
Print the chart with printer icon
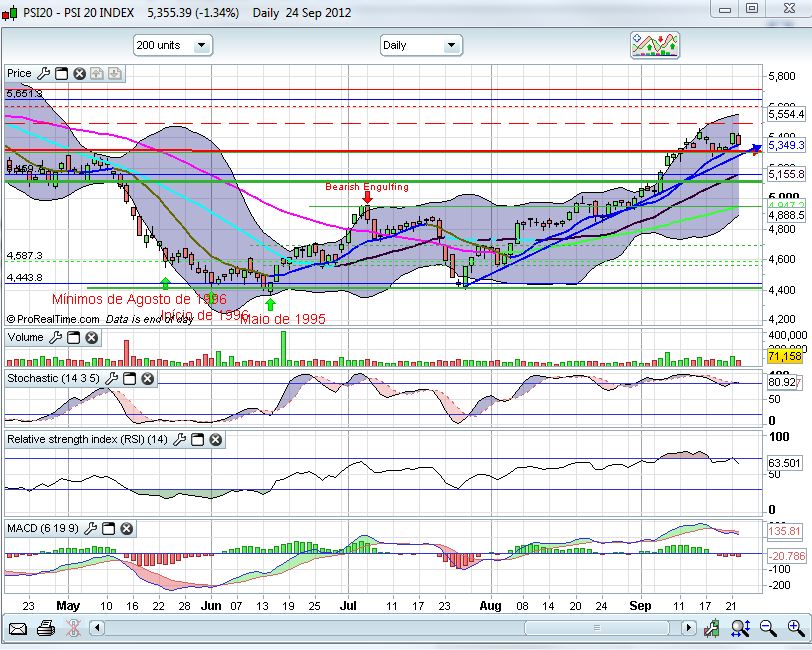coord(46,629)
